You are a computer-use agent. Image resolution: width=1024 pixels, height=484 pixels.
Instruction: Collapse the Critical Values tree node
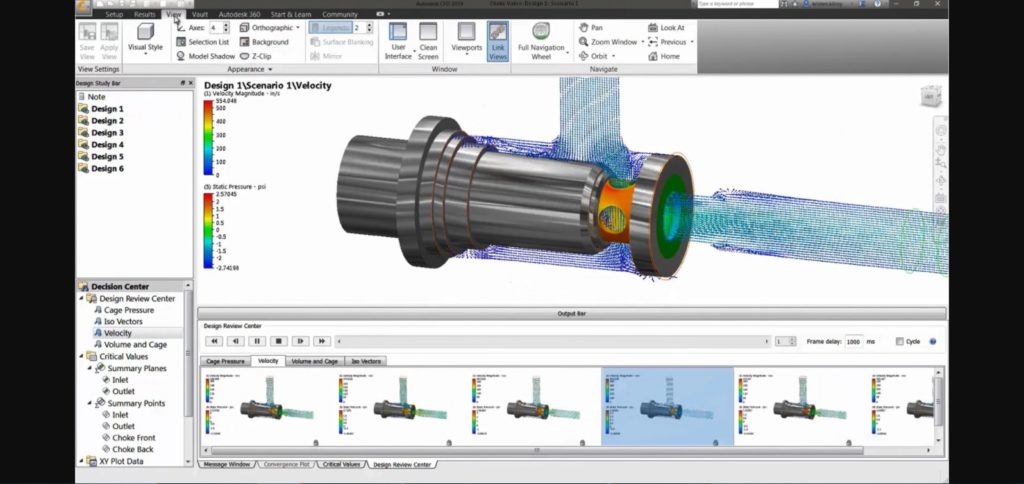(x=81, y=357)
